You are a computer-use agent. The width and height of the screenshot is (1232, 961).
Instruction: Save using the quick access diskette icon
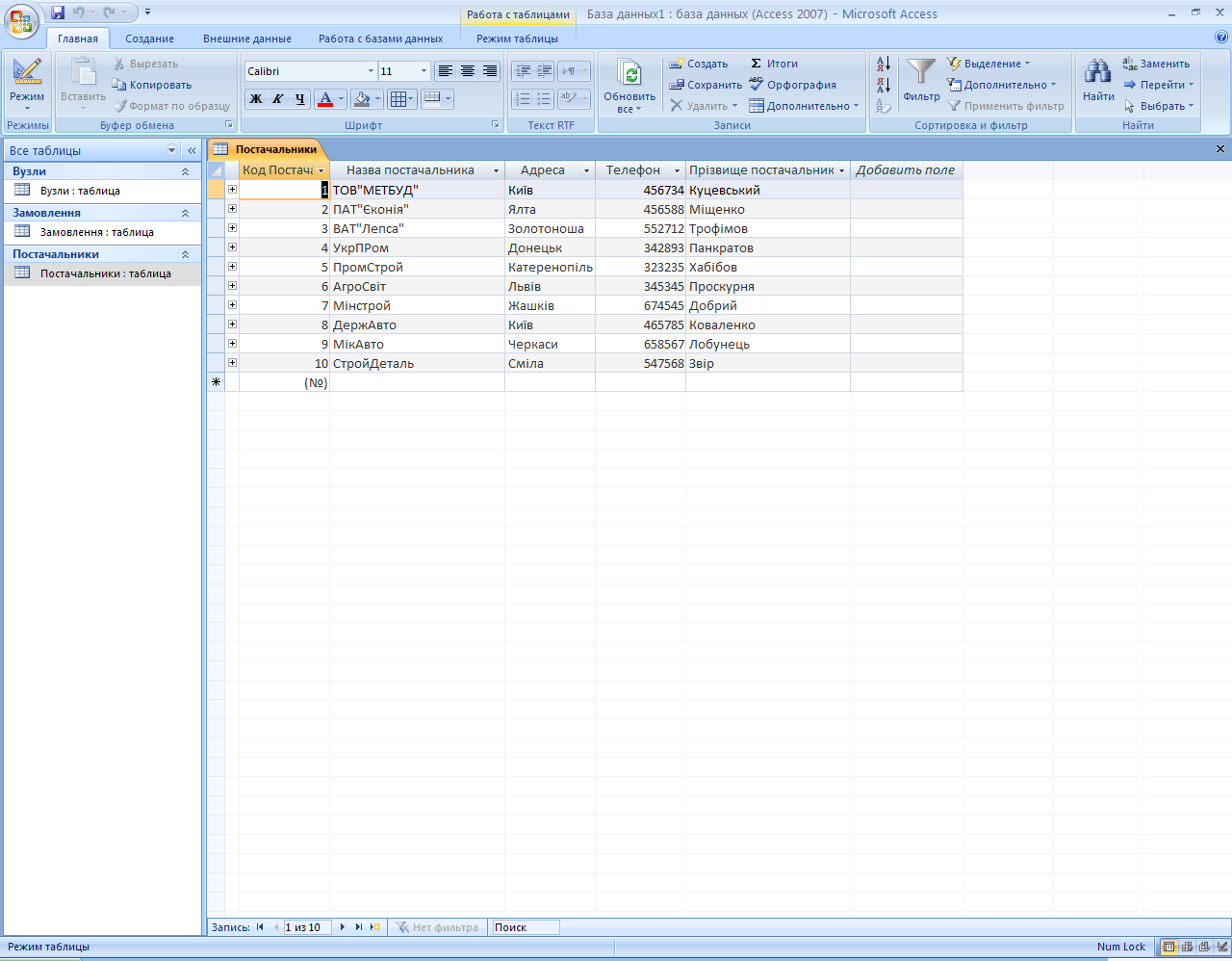click(58, 13)
